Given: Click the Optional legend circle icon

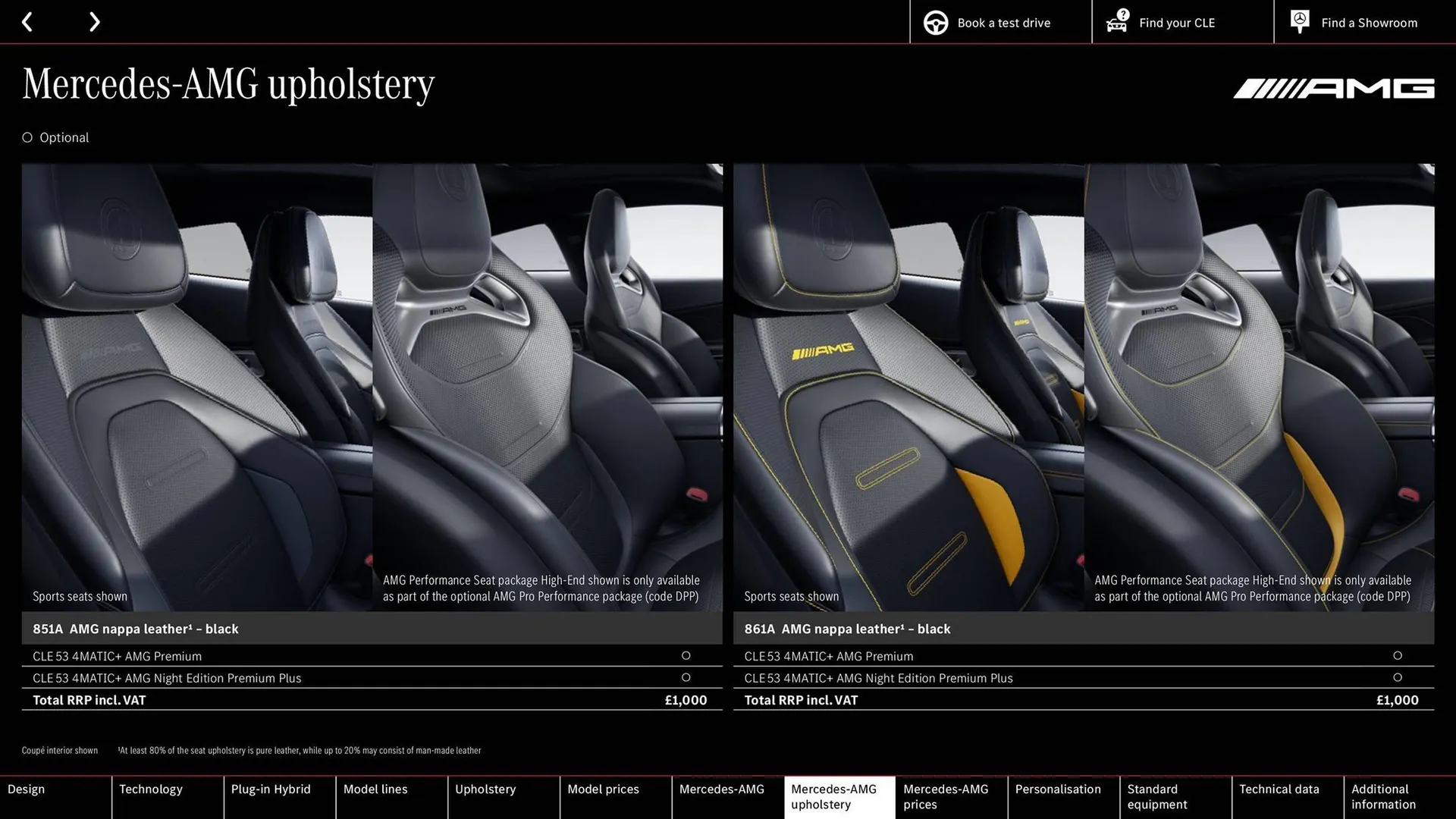Looking at the screenshot, I should pyautogui.click(x=27, y=137).
